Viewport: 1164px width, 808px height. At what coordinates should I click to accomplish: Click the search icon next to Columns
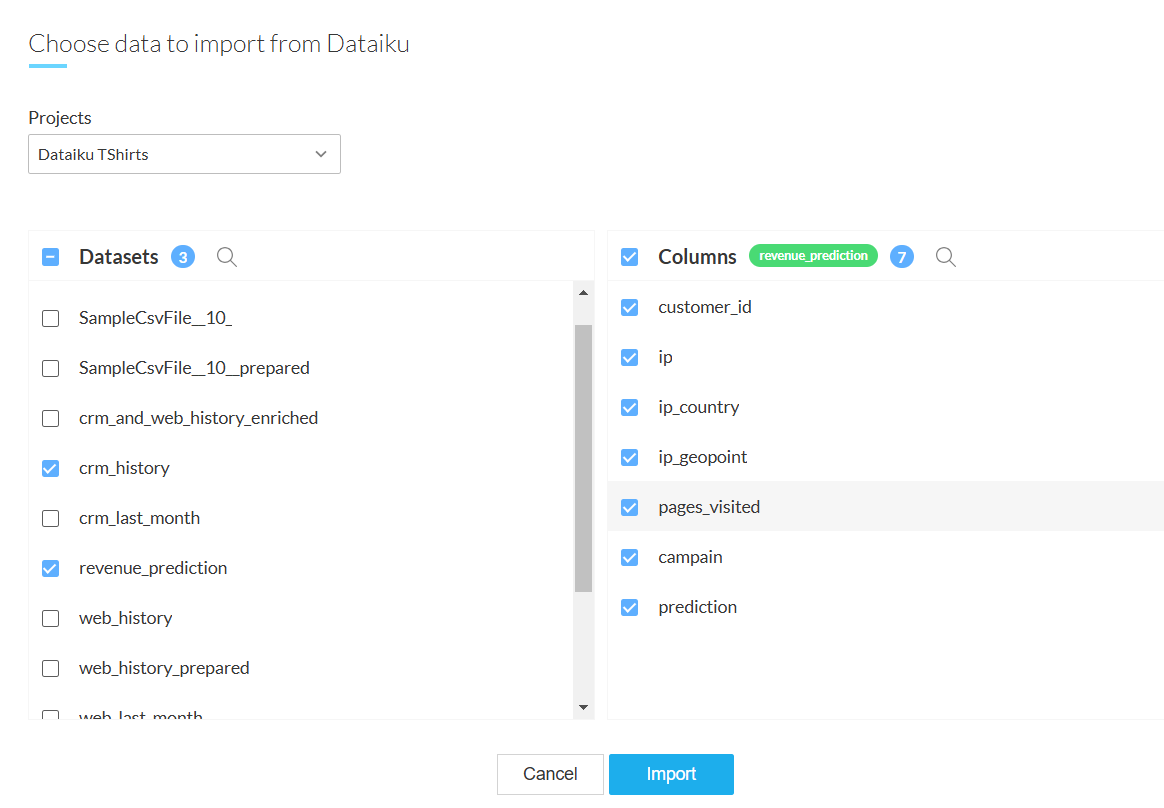tap(945, 257)
